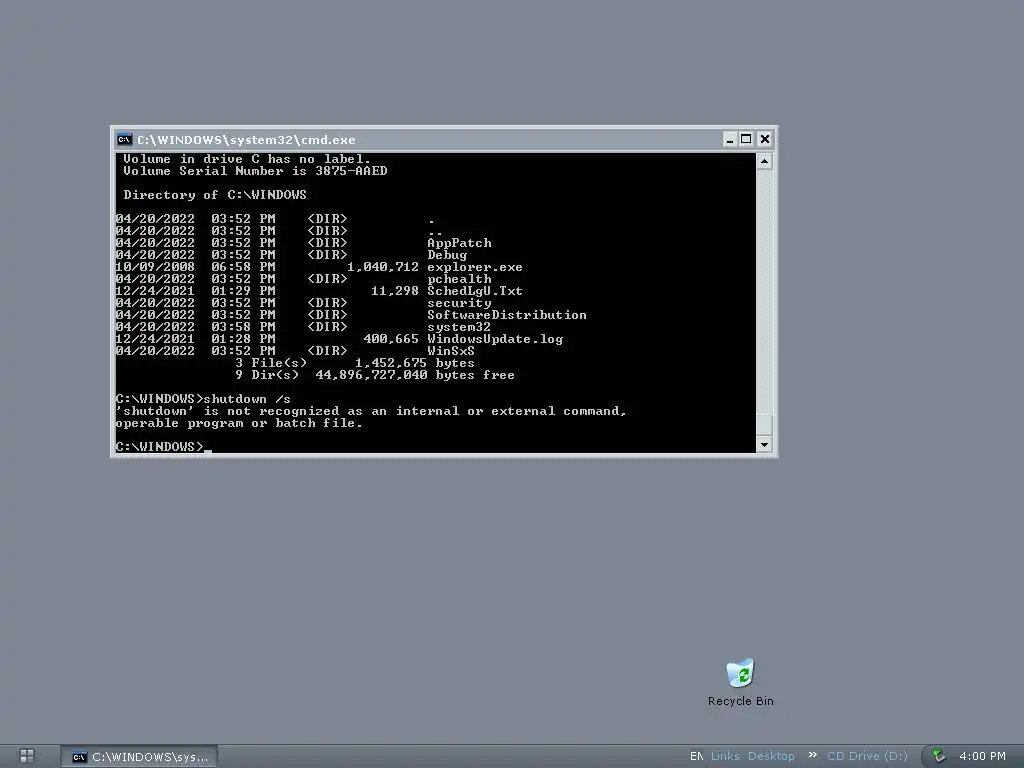
Task: Click the '44,896,727,040 bytes free' text
Action: [x=415, y=375]
